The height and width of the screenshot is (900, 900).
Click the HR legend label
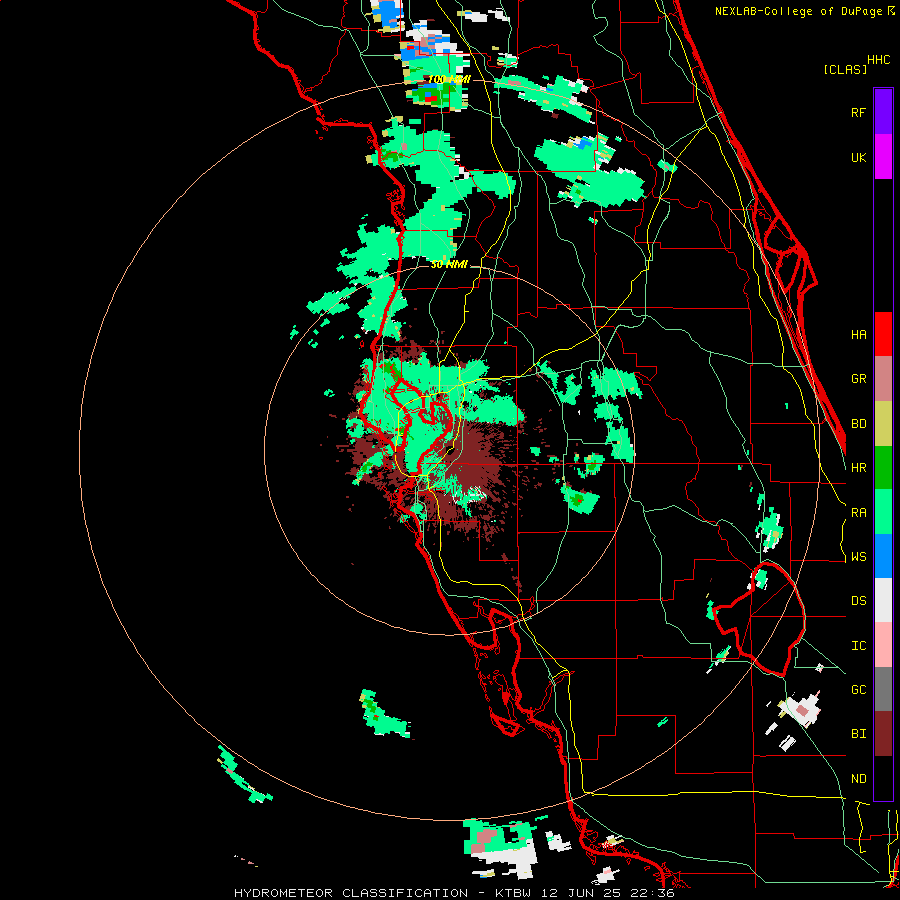(x=858, y=468)
